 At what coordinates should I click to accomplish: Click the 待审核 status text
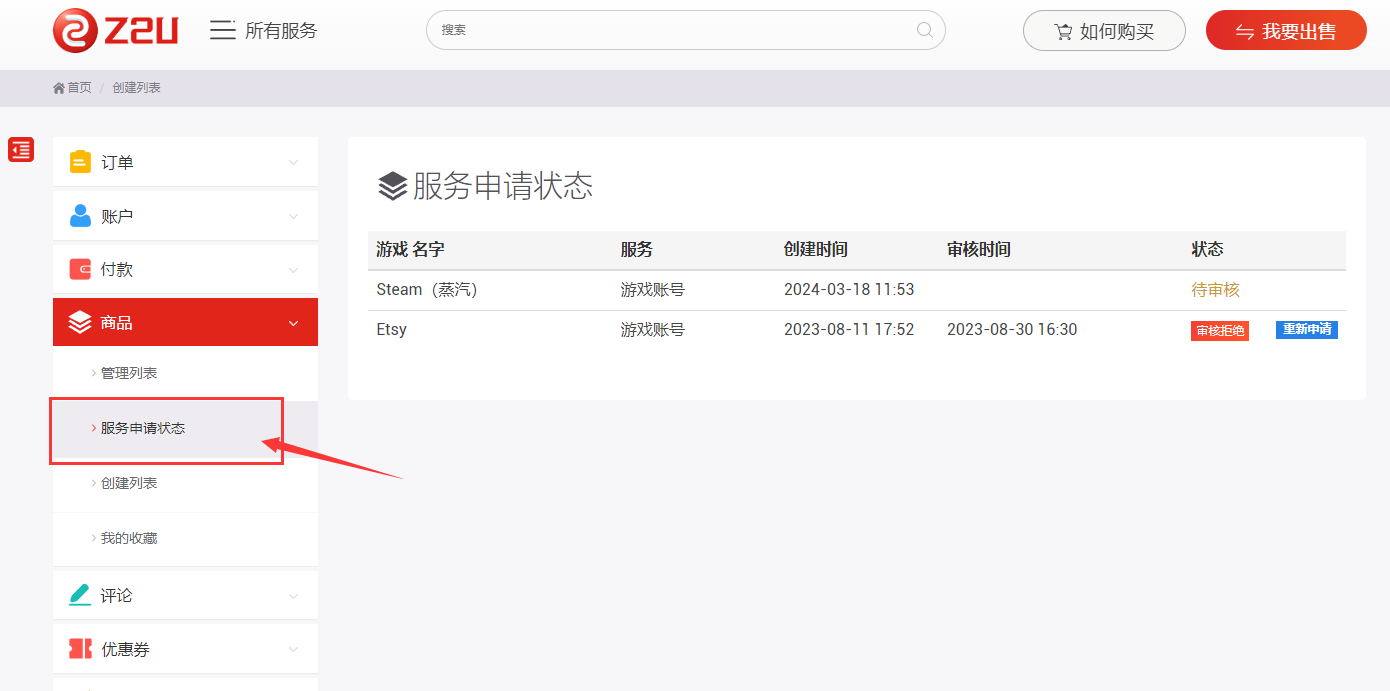click(x=1215, y=290)
